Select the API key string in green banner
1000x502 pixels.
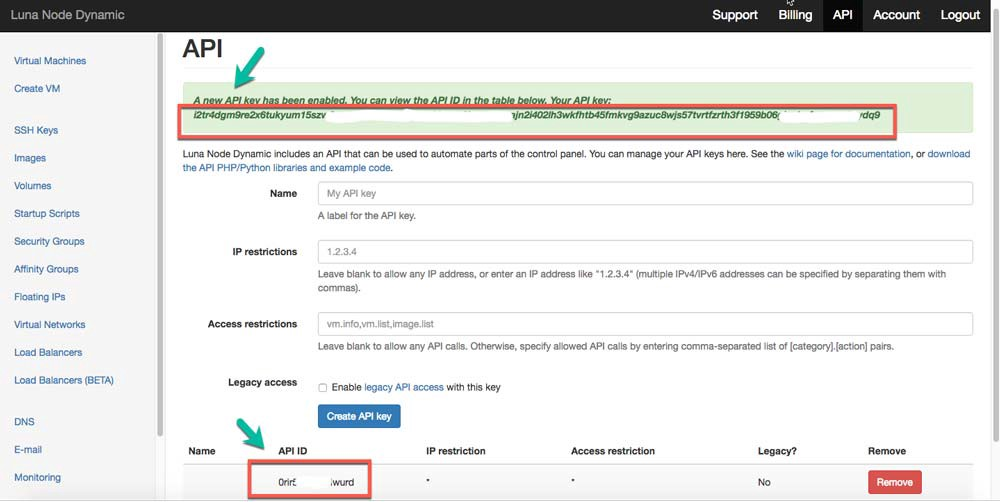[x=536, y=115]
